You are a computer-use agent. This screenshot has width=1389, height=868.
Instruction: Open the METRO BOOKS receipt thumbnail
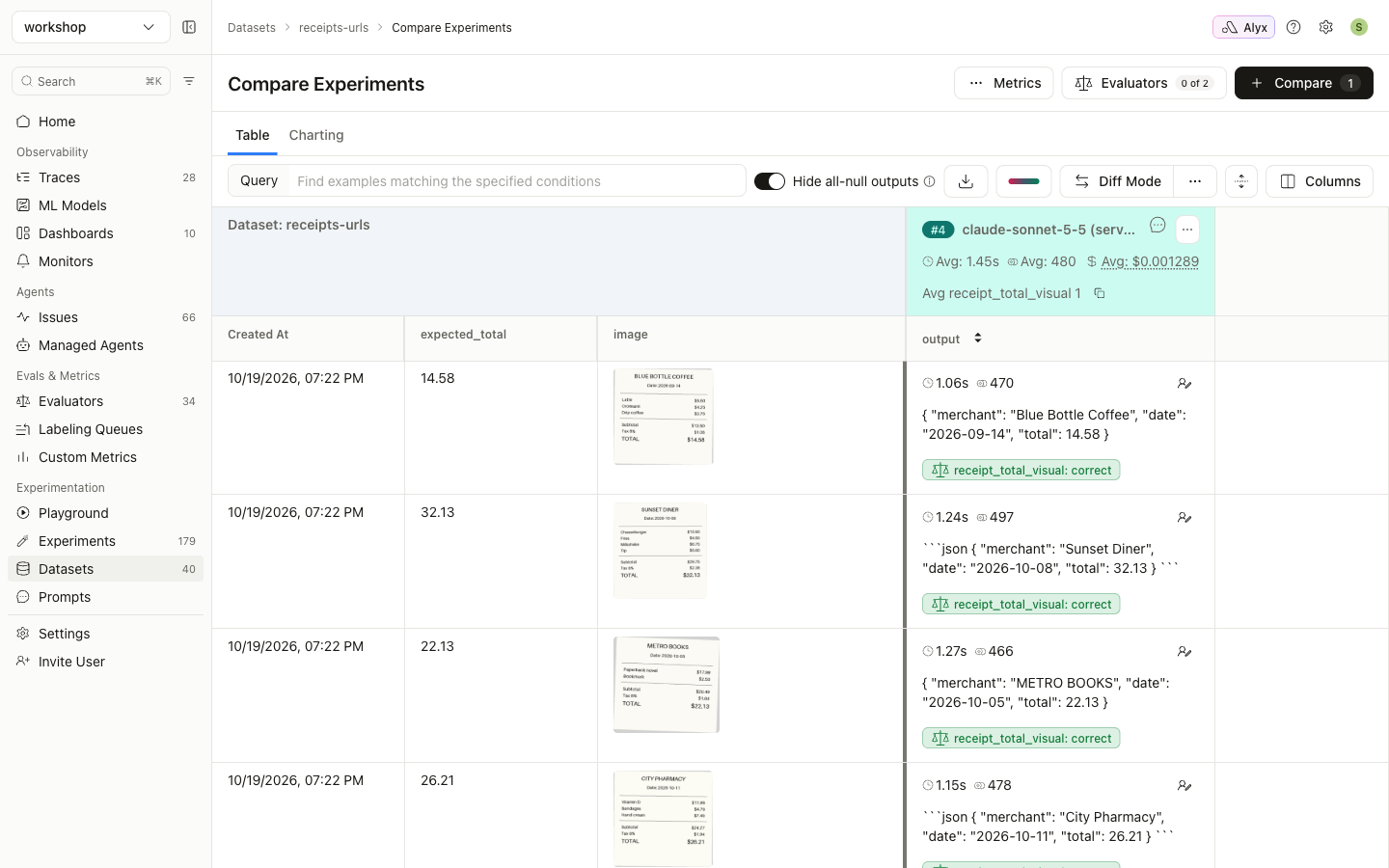coord(667,684)
